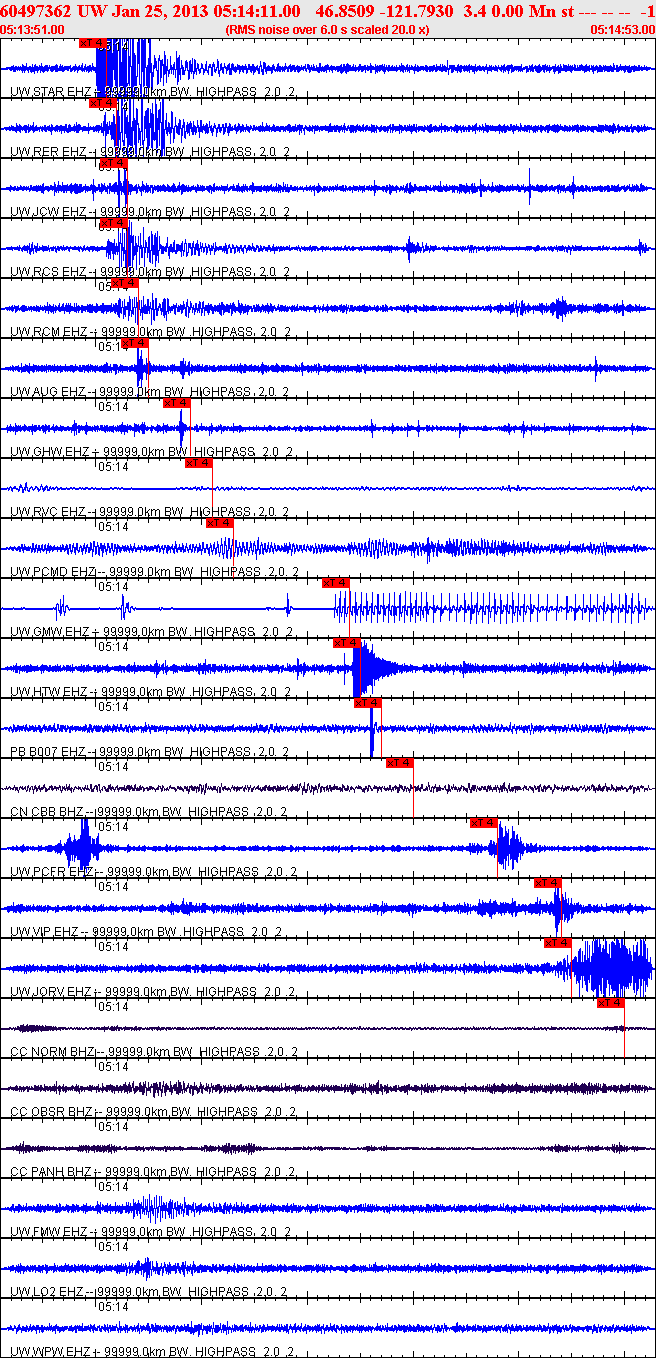Viewport: 656px width, 1358px height.
Task: Click the red pick flag on RCM trace
Action: (x=124, y=283)
